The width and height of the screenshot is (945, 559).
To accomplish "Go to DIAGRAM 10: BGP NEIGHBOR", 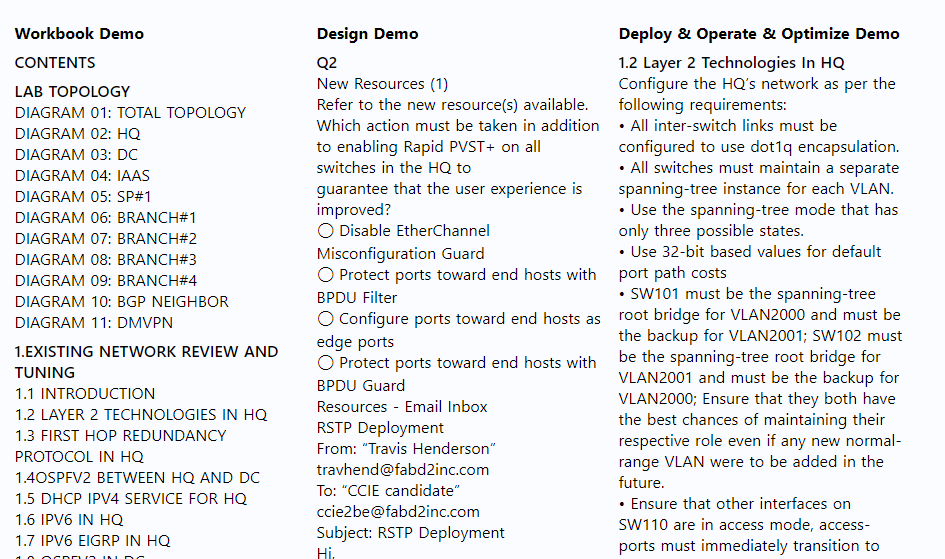I will pos(122,302).
